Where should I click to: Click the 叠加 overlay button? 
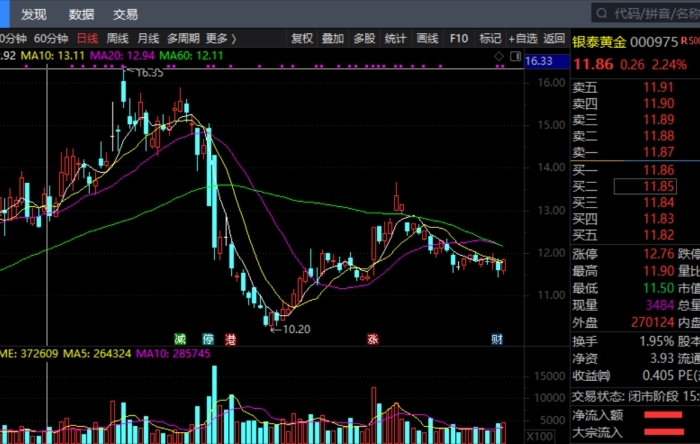pos(333,39)
